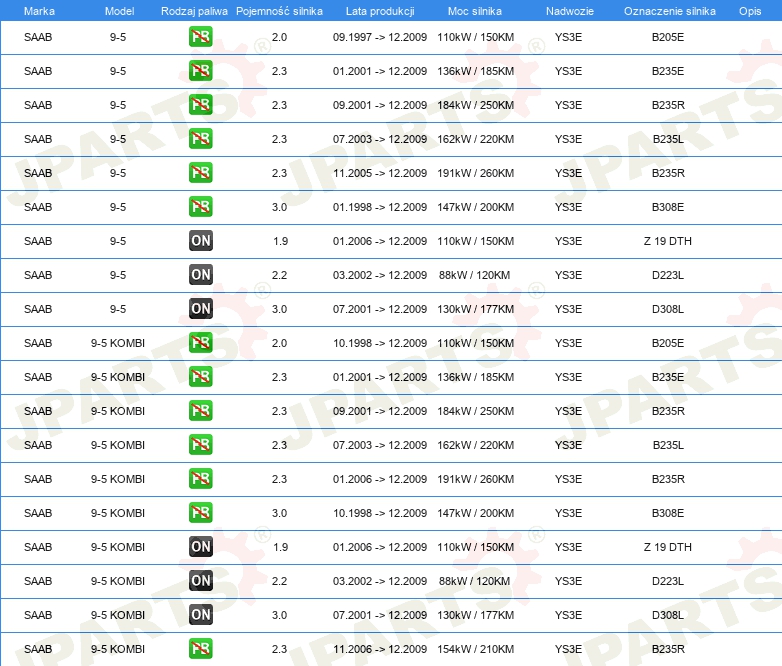Click the ON diesel icon in the 9-5 KOMBI D223L row
The width and height of the screenshot is (782, 666).
pyautogui.click(x=200, y=581)
